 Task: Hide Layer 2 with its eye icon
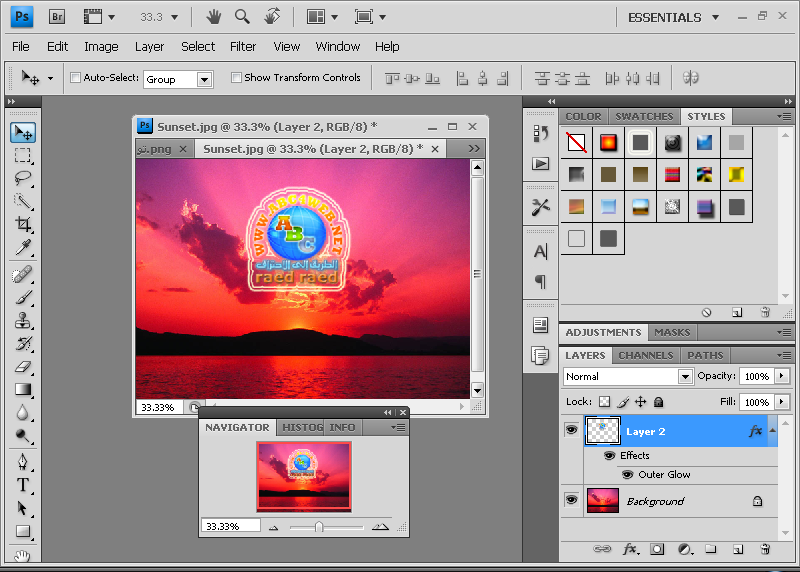click(x=571, y=430)
